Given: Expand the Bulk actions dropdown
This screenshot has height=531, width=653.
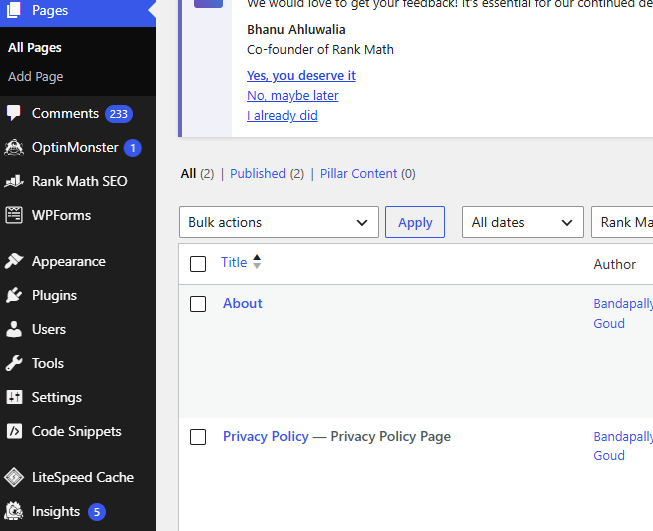Looking at the screenshot, I should [x=279, y=222].
